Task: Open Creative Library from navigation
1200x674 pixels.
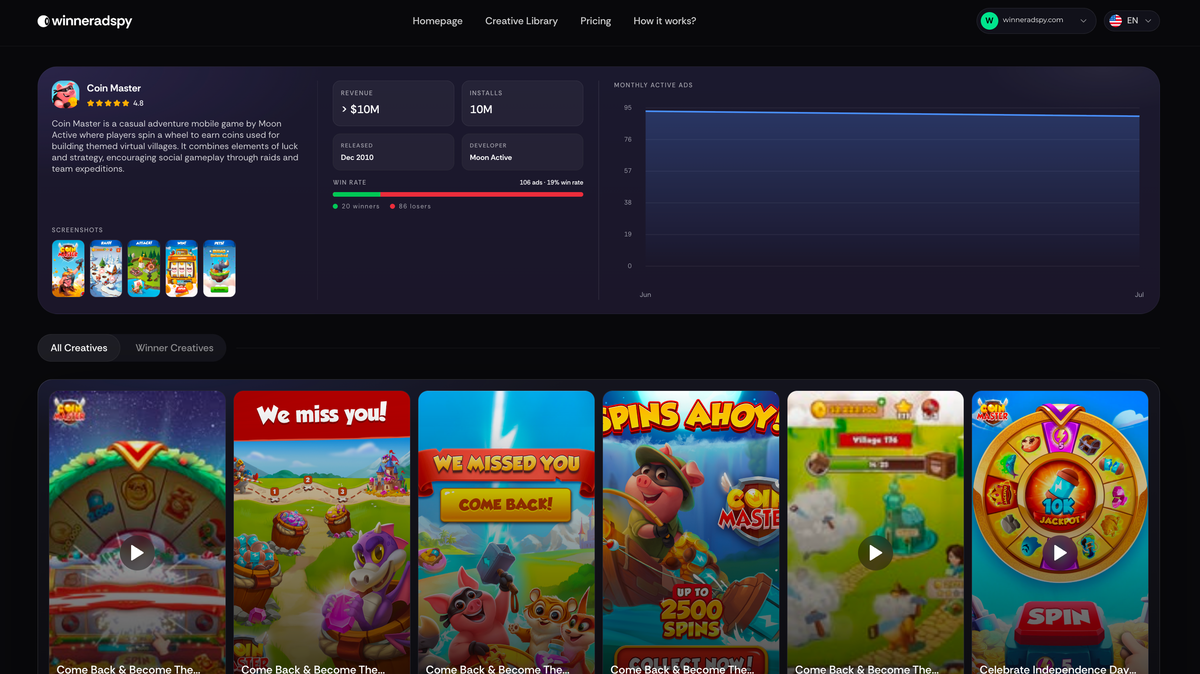Action: [x=522, y=21]
